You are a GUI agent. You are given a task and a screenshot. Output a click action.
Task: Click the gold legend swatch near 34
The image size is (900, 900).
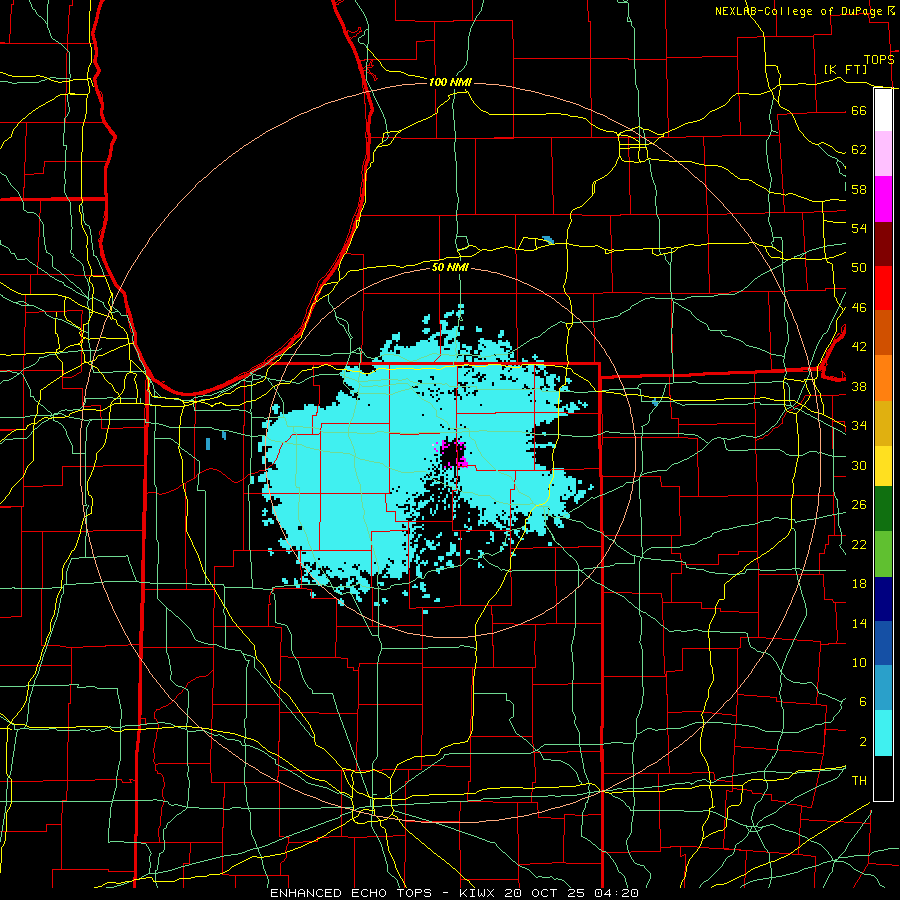tap(883, 423)
